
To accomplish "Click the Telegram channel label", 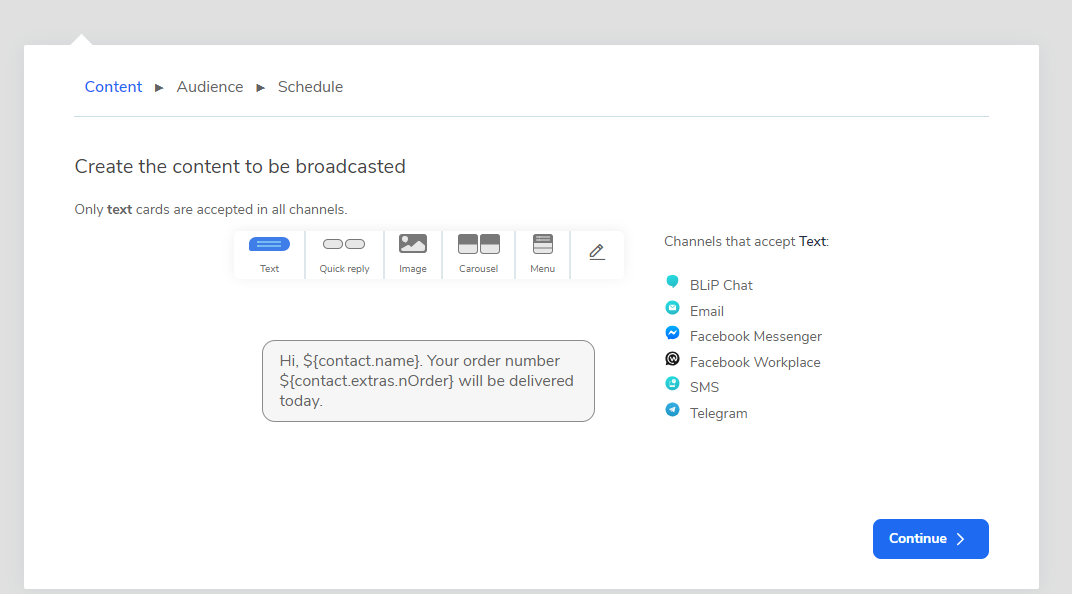I will pos(718,413).
